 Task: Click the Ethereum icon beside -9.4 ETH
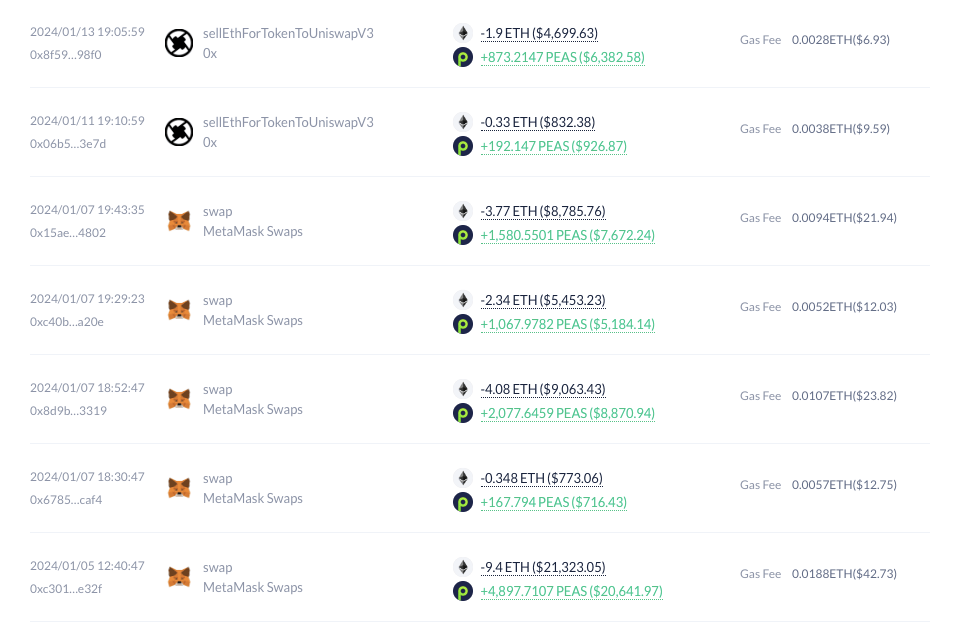coord(463,567)
